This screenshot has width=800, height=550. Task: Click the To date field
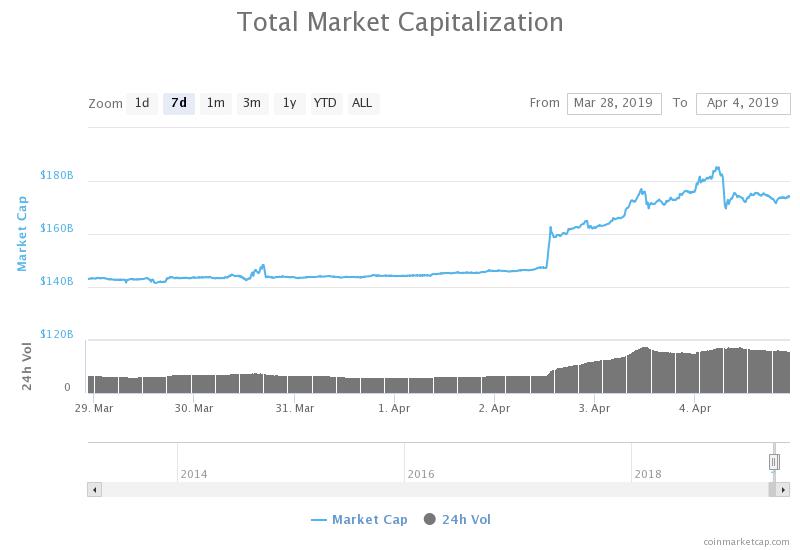[x=742, y=103]
